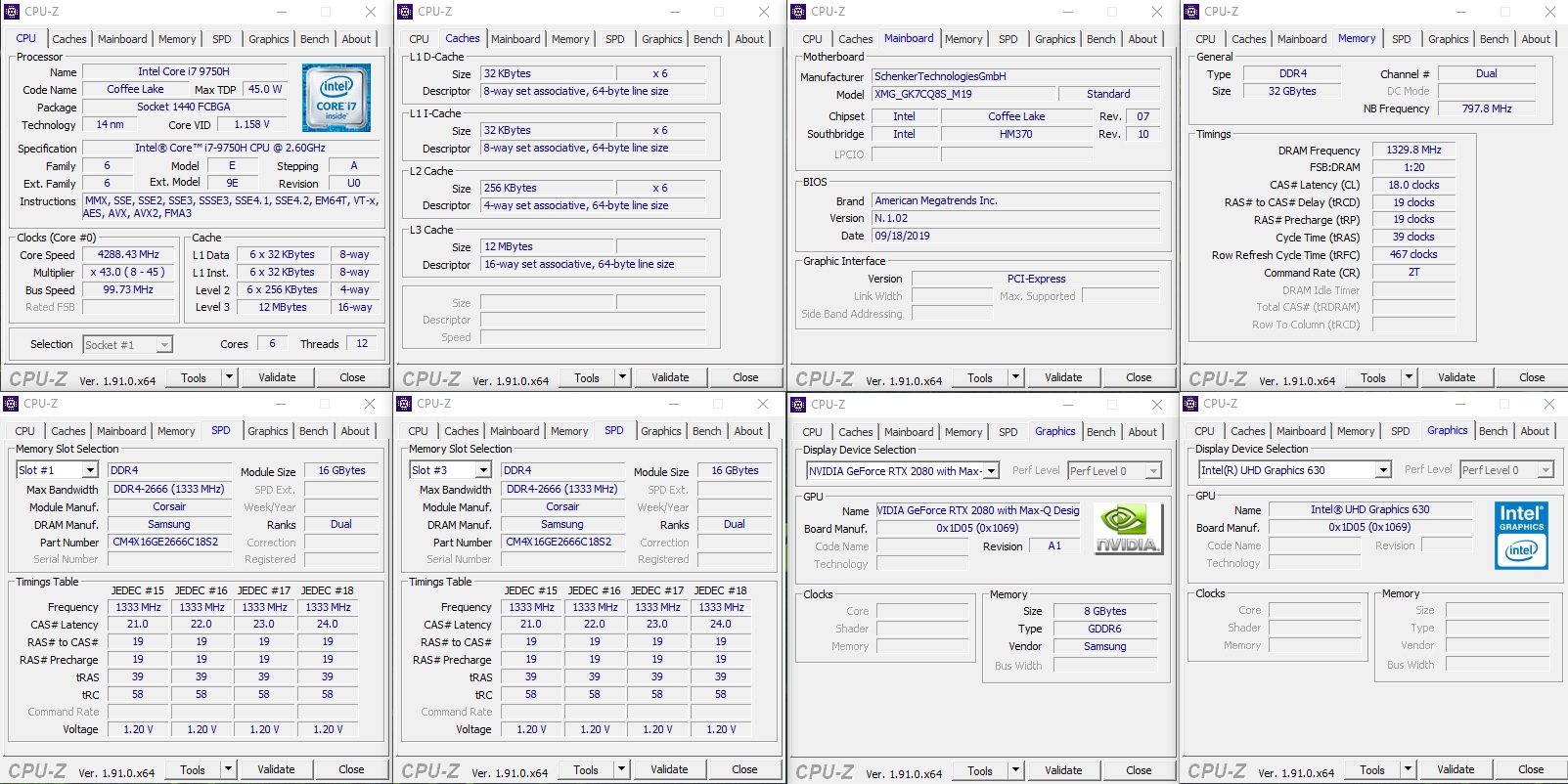Switch to the About tab in the Caches tab window
The image size is (1568, 784).
(749, 39)
